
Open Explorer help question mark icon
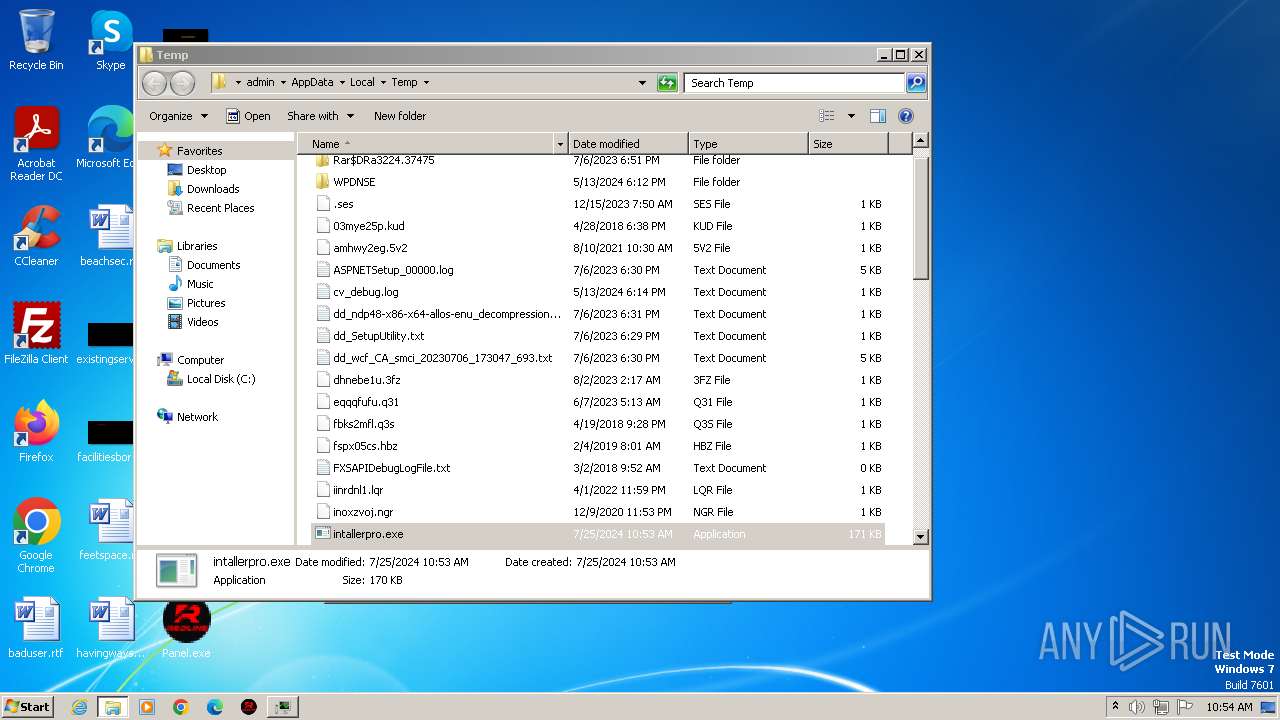(906, 116)
